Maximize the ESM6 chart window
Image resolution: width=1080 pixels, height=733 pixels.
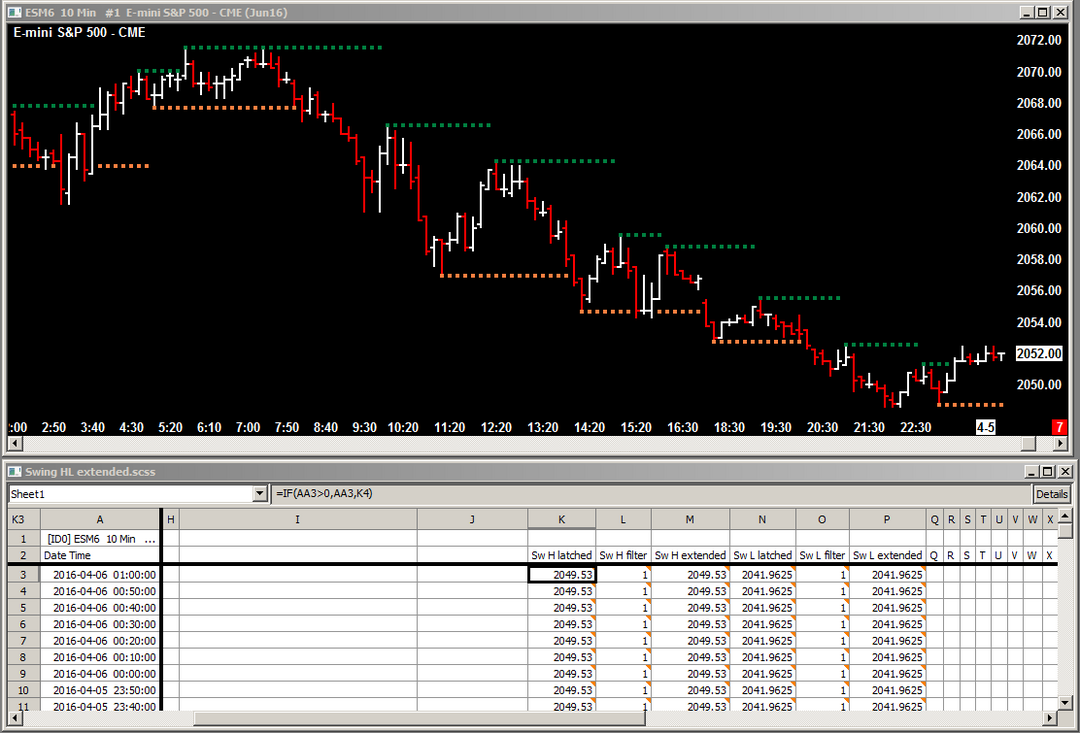point(1044,12)
